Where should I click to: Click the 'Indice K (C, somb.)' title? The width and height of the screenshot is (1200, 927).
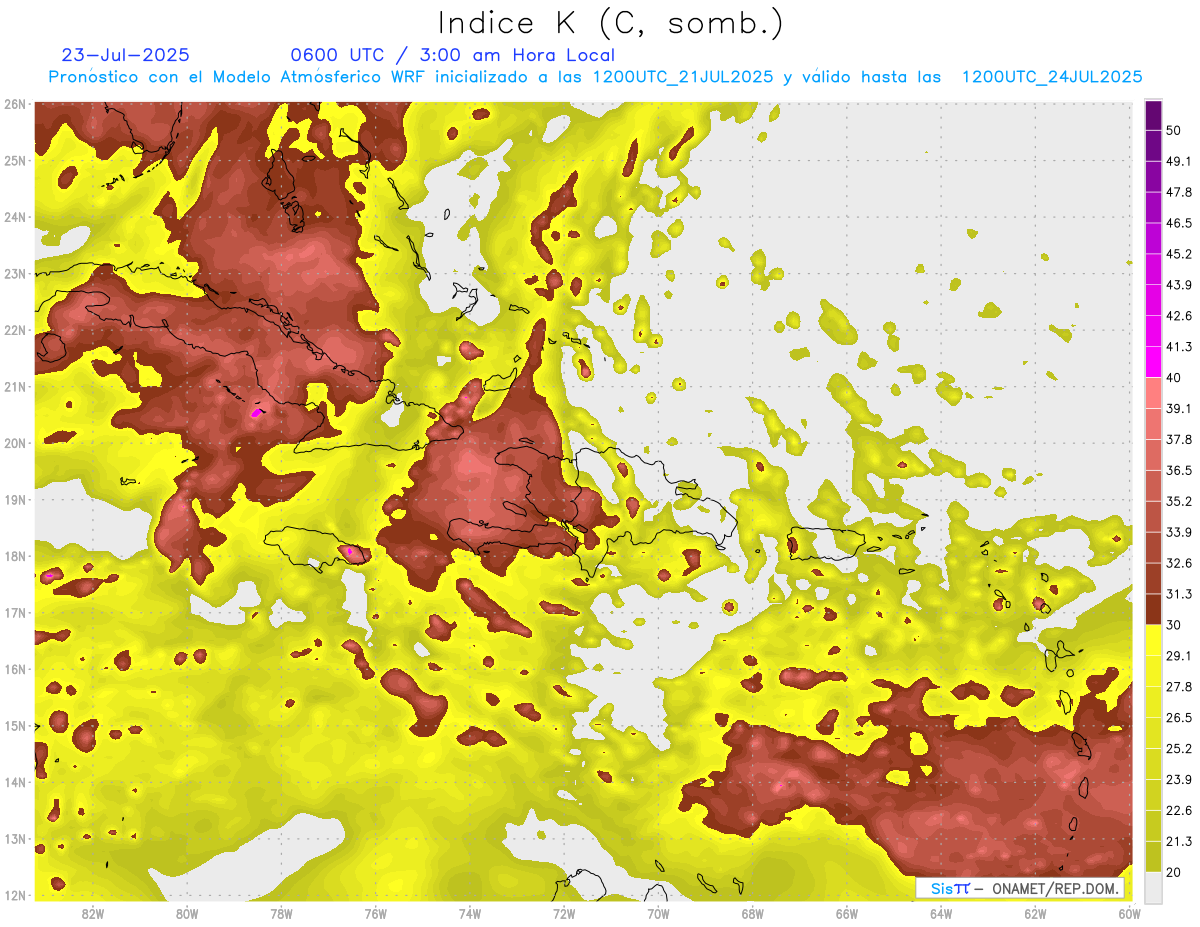pyautogui.click(x=611, y=23)
